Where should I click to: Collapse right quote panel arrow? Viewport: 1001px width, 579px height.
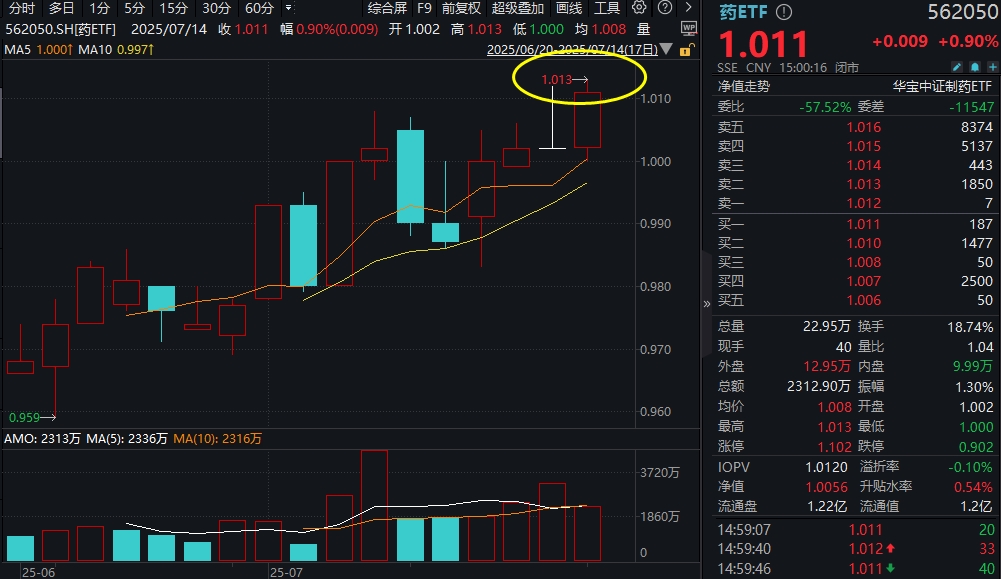point(706,304)
